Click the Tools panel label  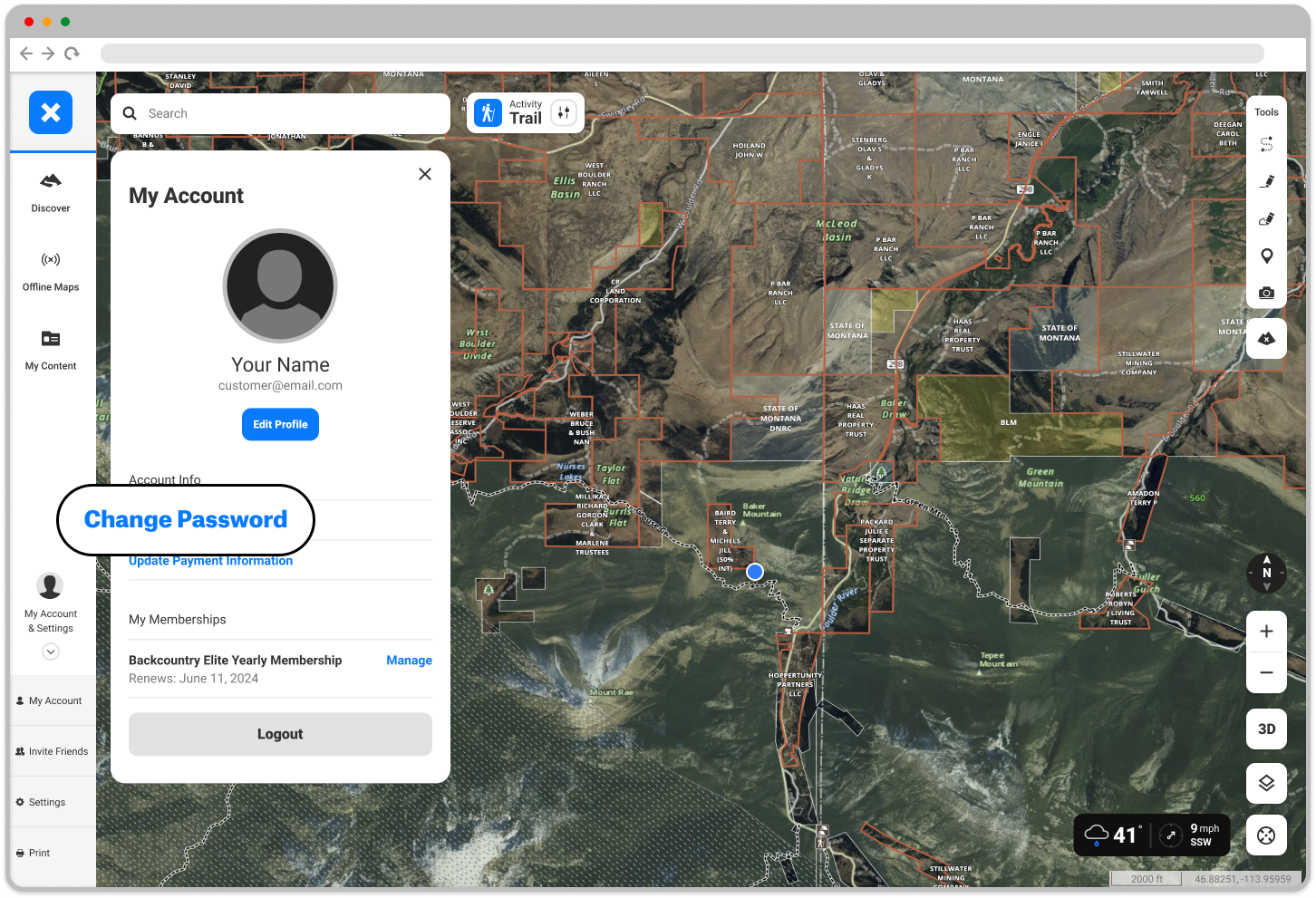[1266, 112]
